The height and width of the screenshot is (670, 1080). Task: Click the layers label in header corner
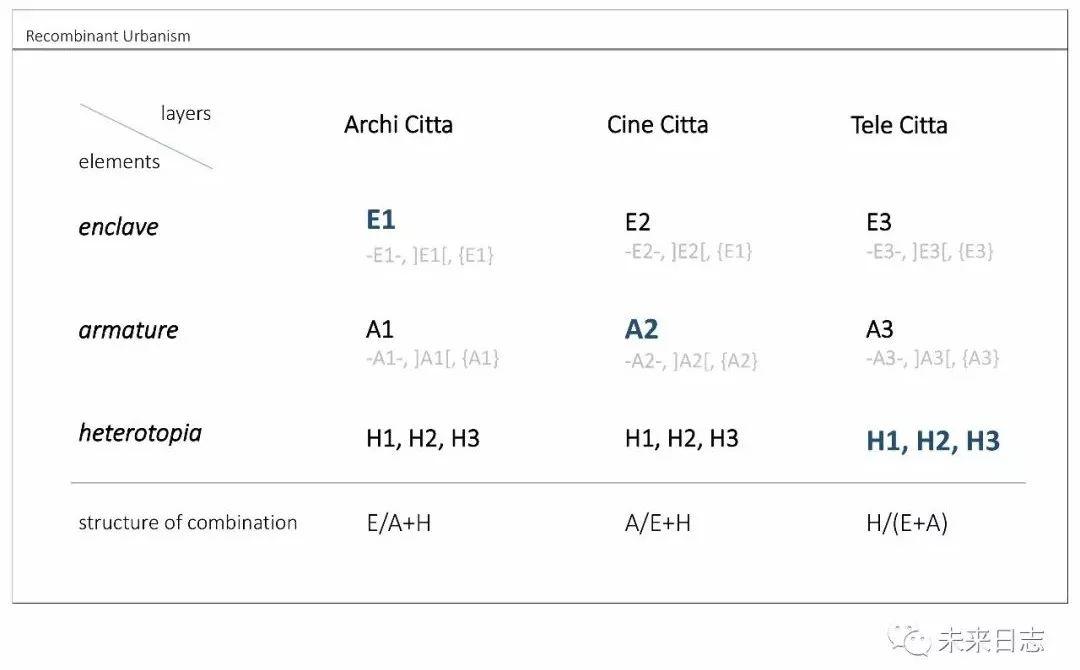pyautogui.click(x=186, y=114)
